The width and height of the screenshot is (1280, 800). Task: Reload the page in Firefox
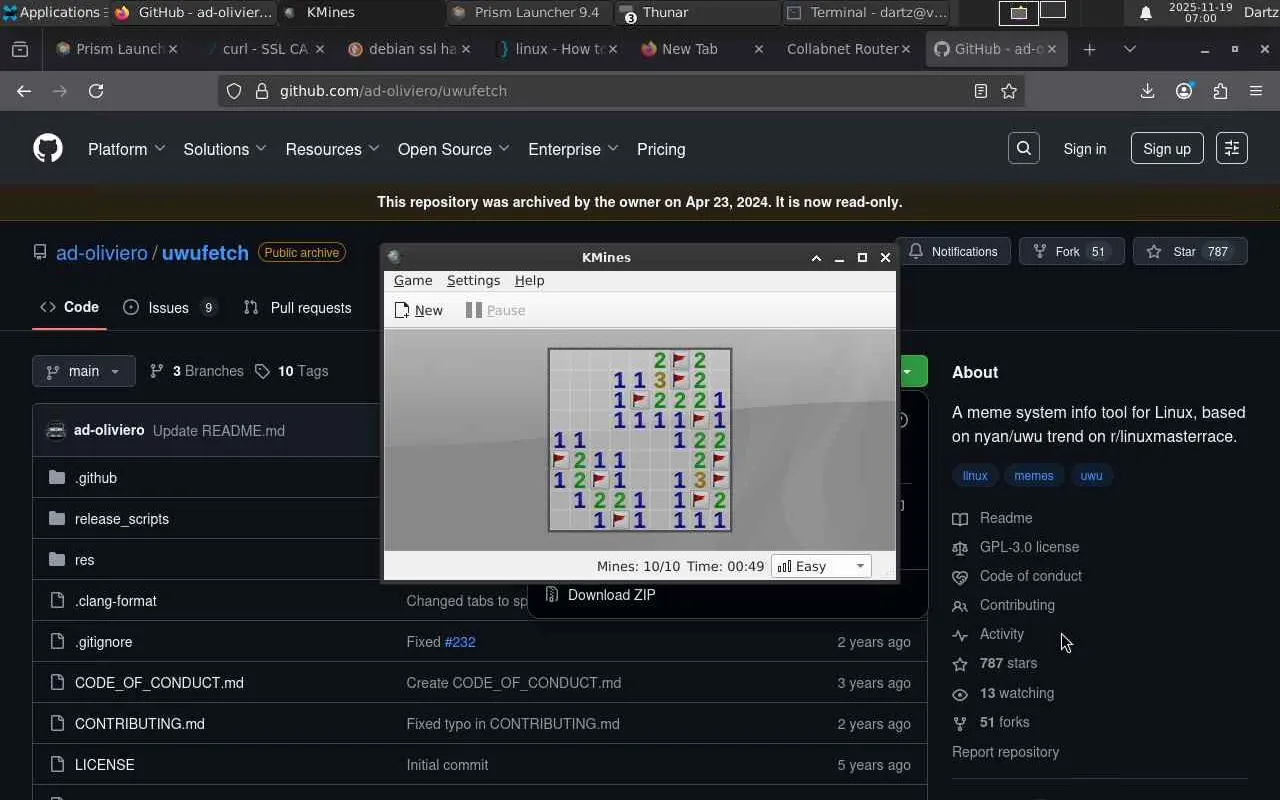96,91
